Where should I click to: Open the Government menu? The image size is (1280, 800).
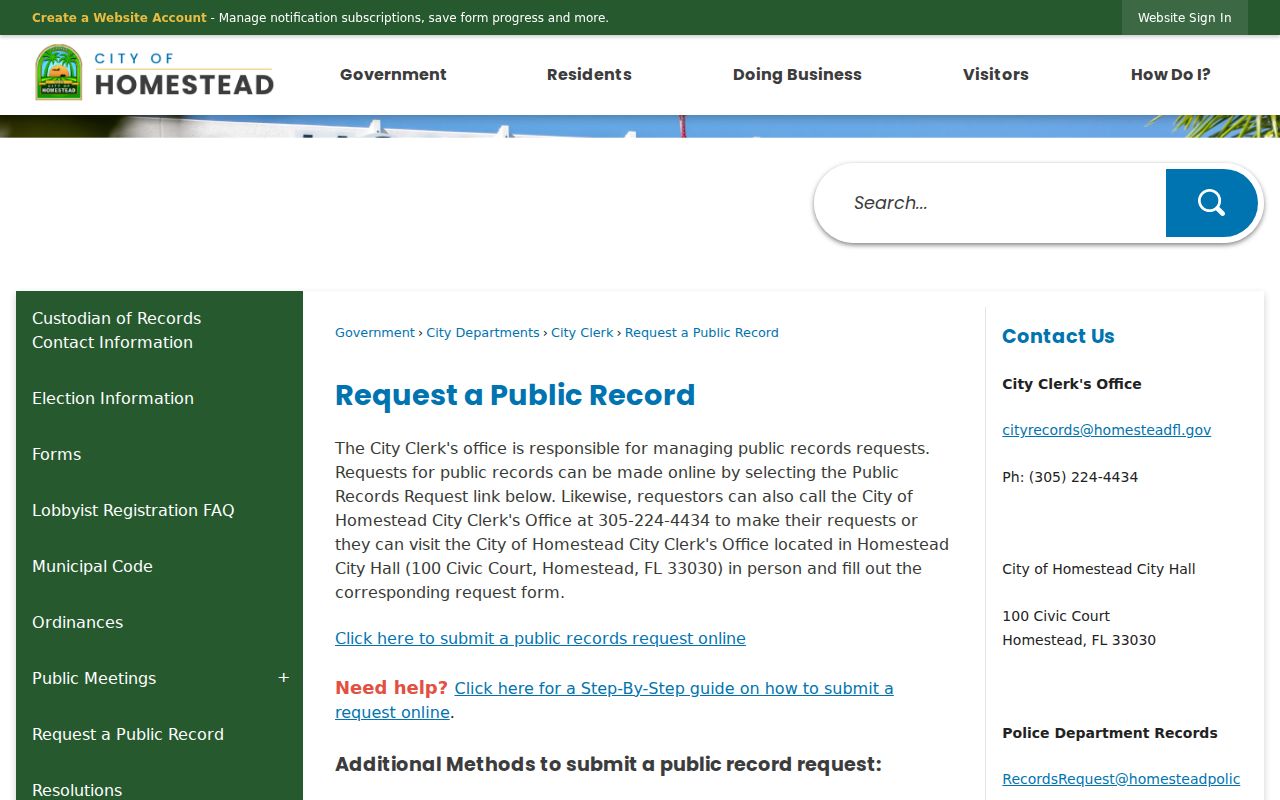pos(393,74)
